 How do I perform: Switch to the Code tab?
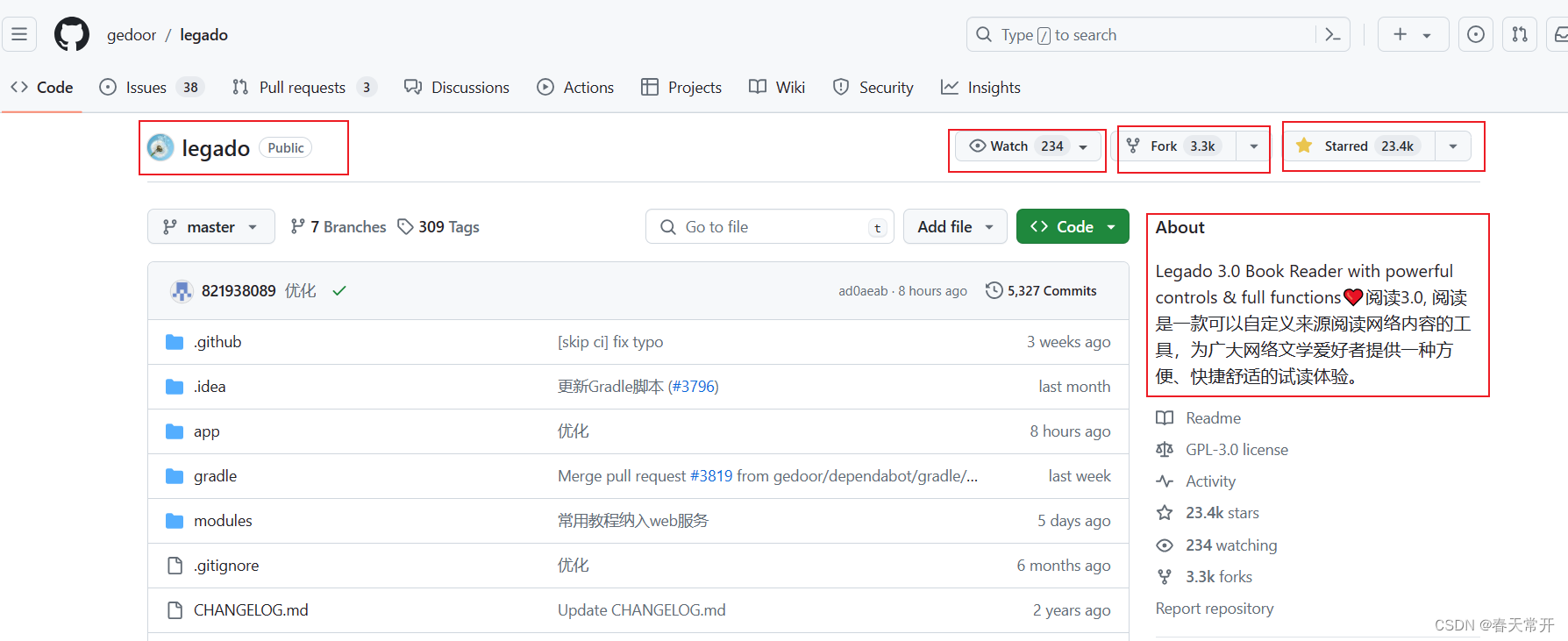click(41, 88)
